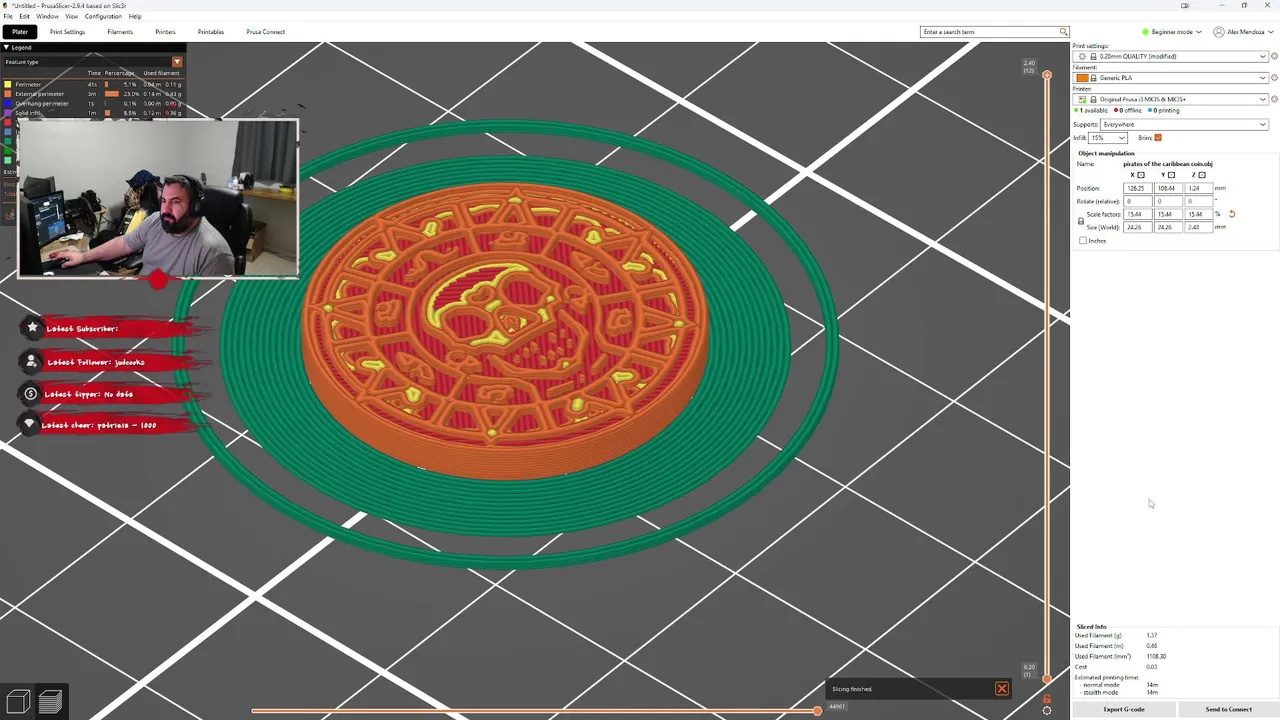Open the Configuration menu
The height and width of the screenshot is (720, 1280).
click(103, 17)
